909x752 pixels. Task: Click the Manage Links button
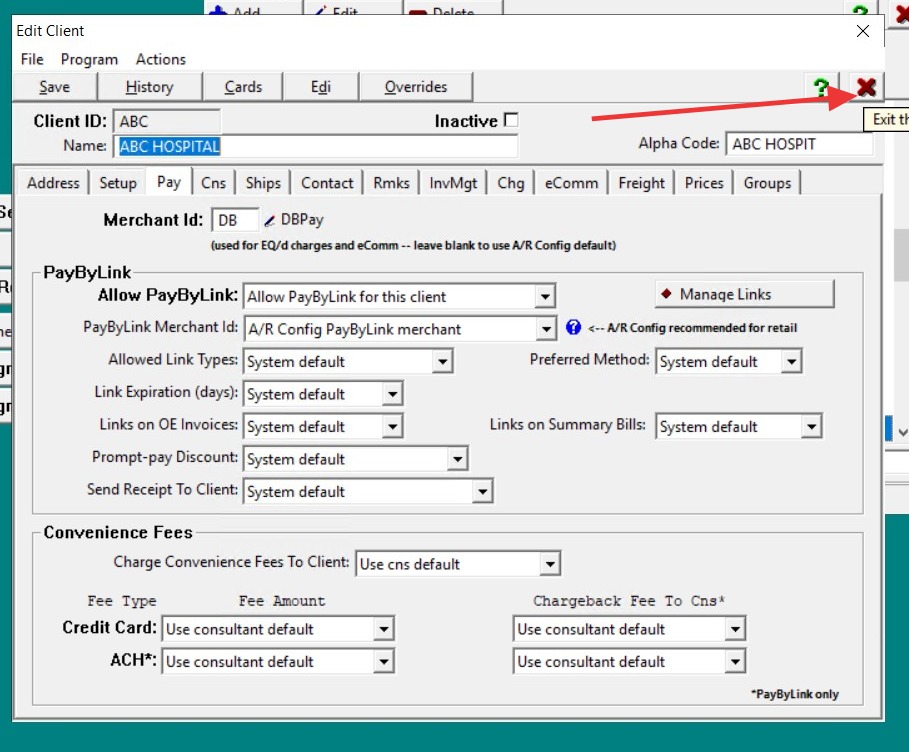(744, 295)
